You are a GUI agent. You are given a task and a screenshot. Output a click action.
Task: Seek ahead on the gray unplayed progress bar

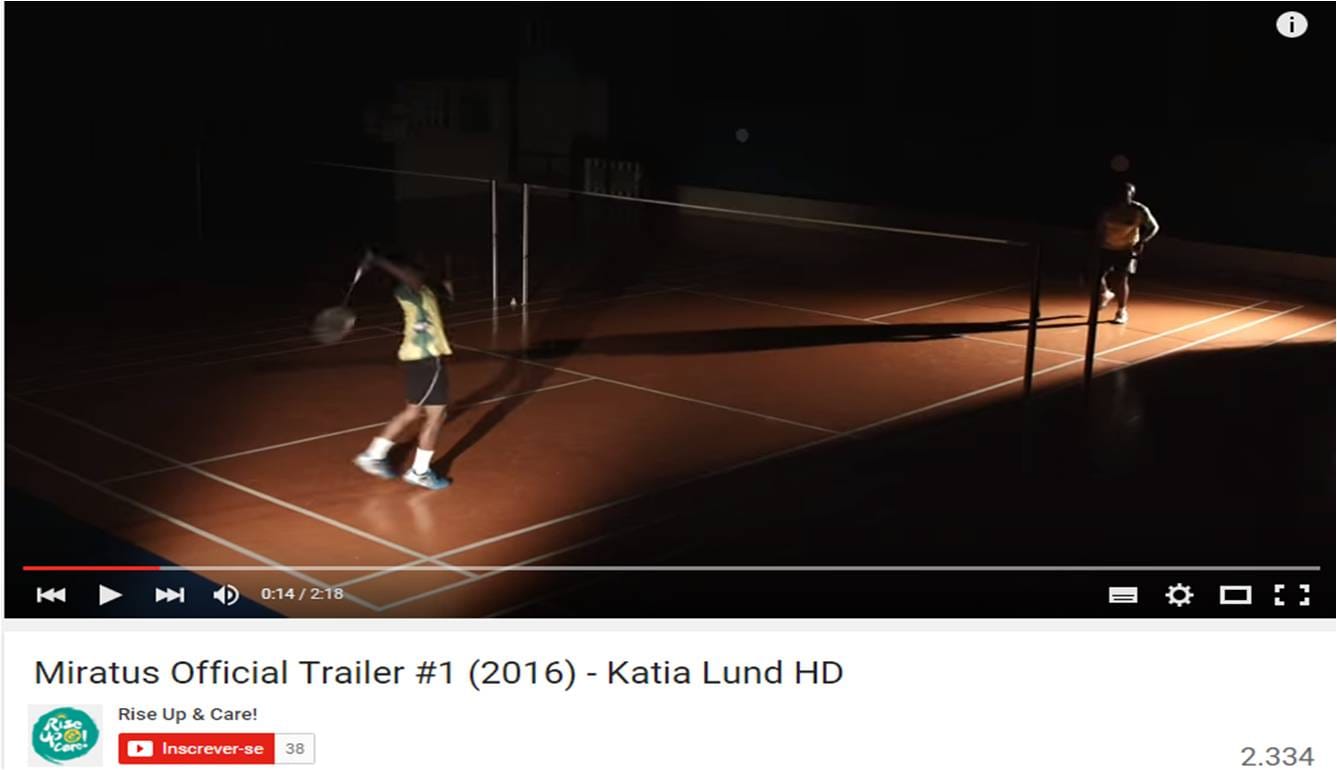(740, 568)
